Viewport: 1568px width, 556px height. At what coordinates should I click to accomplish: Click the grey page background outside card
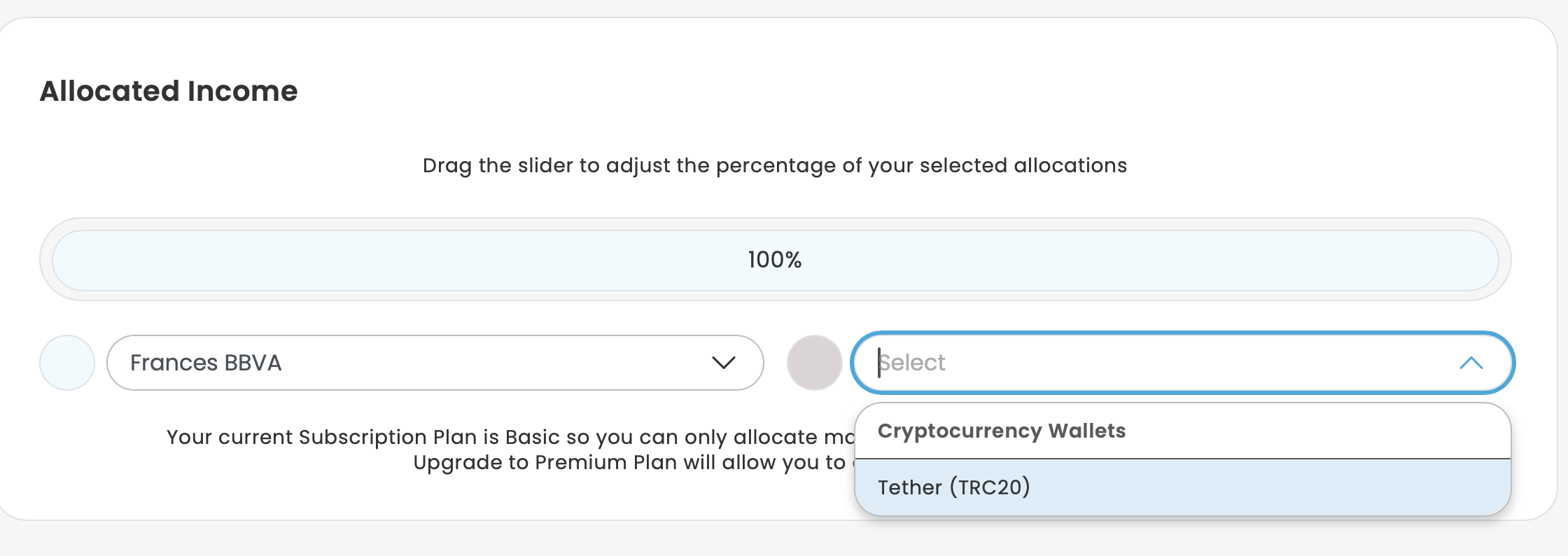770,541
